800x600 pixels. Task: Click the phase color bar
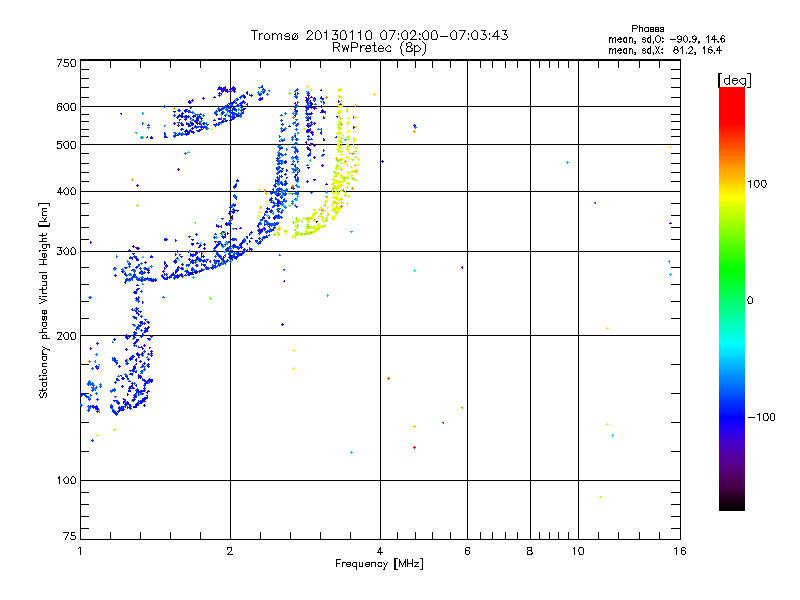tap(732, 298)
